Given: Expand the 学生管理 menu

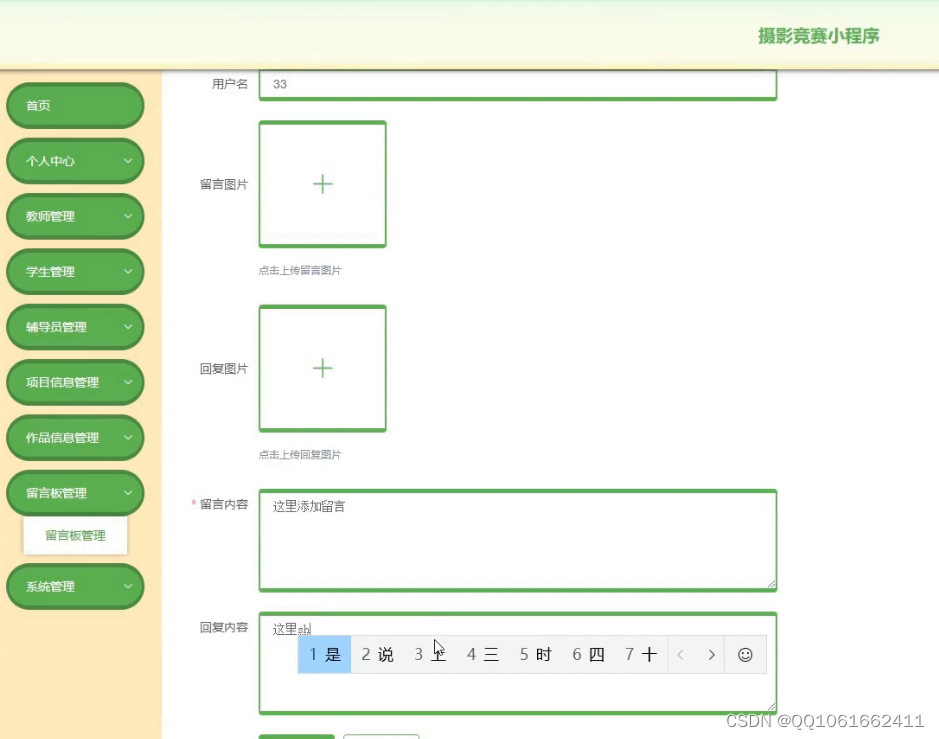Looking at the screenshot, I should pos(74,271).
